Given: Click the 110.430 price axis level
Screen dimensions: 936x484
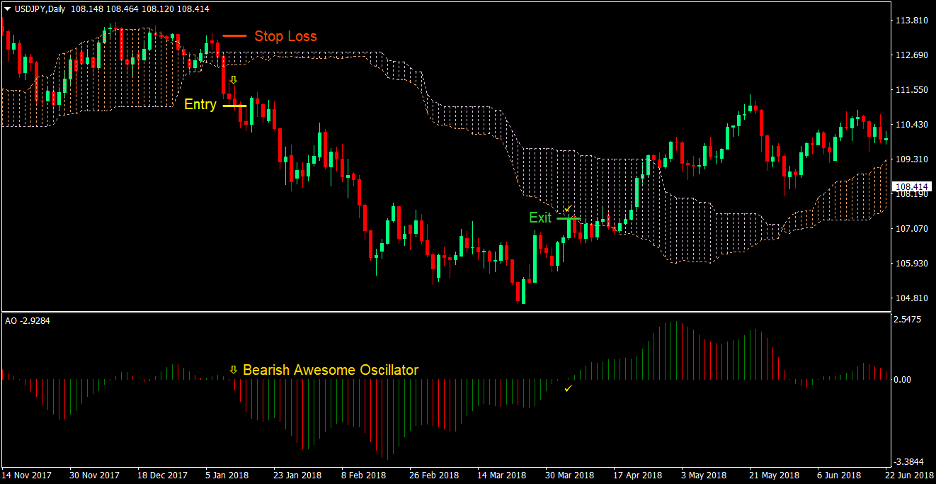Looking at the screenshot, I should (910, 124).
